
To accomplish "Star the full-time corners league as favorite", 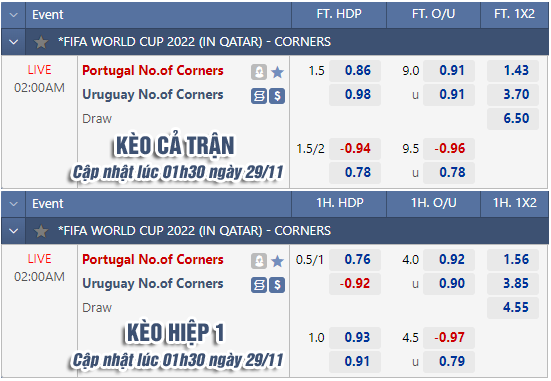I will (x=41, y=42).
